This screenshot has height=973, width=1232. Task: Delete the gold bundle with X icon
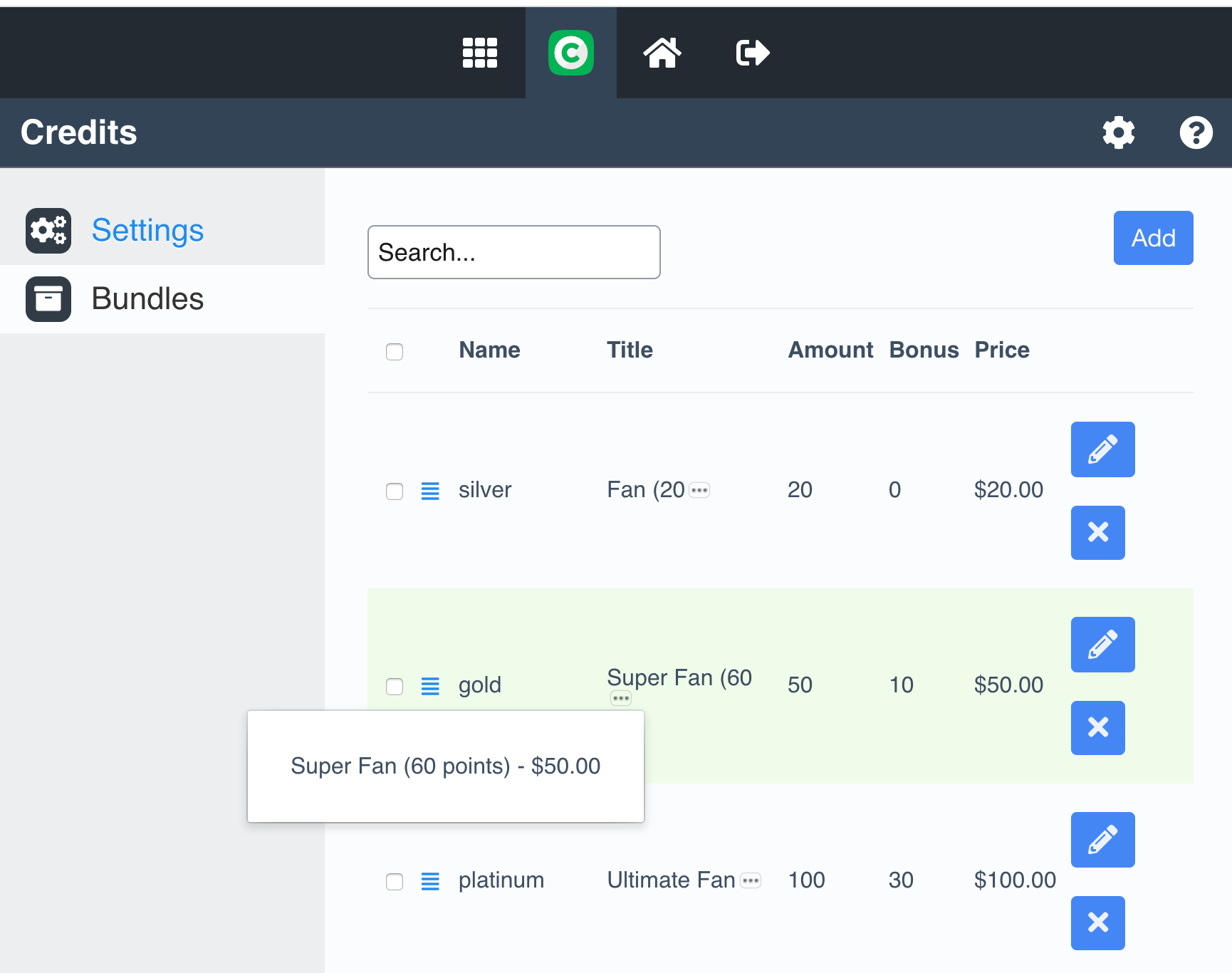click(1097, 727)
